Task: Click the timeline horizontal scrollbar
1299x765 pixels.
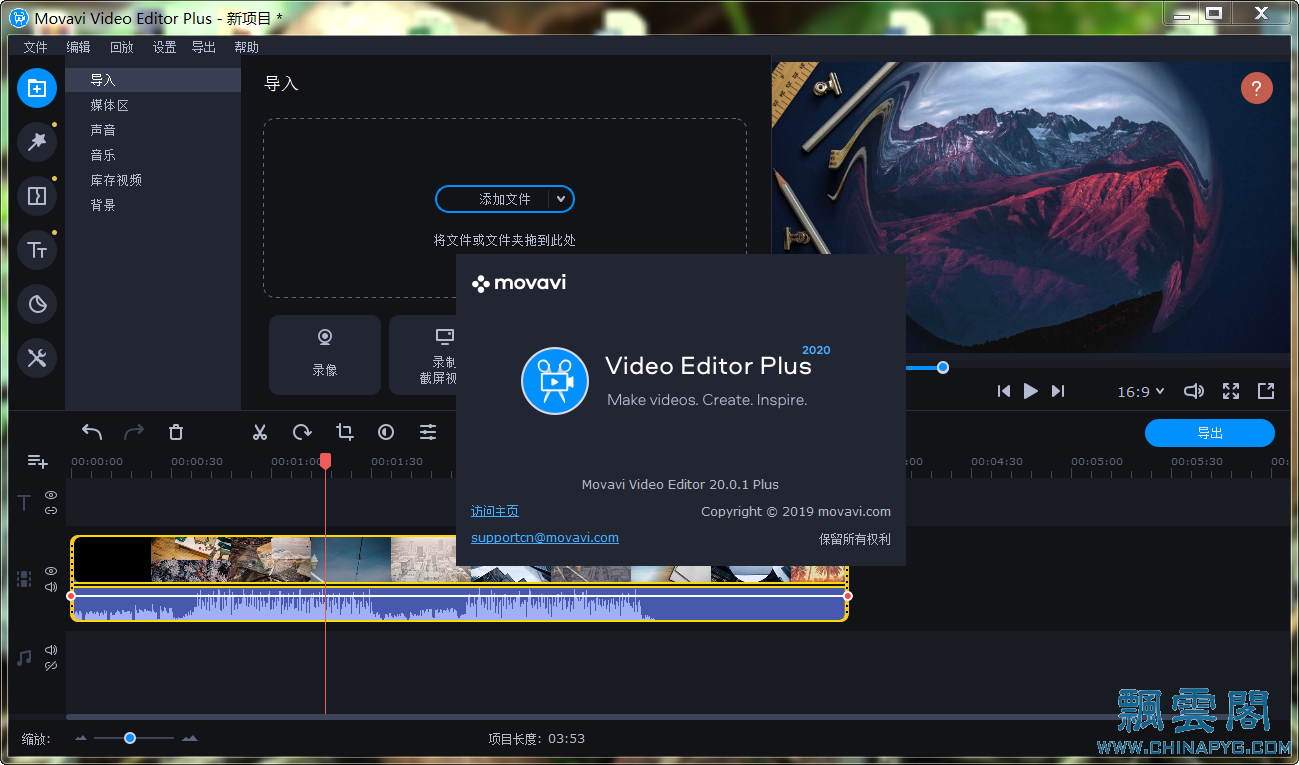Action: [677, 717]
